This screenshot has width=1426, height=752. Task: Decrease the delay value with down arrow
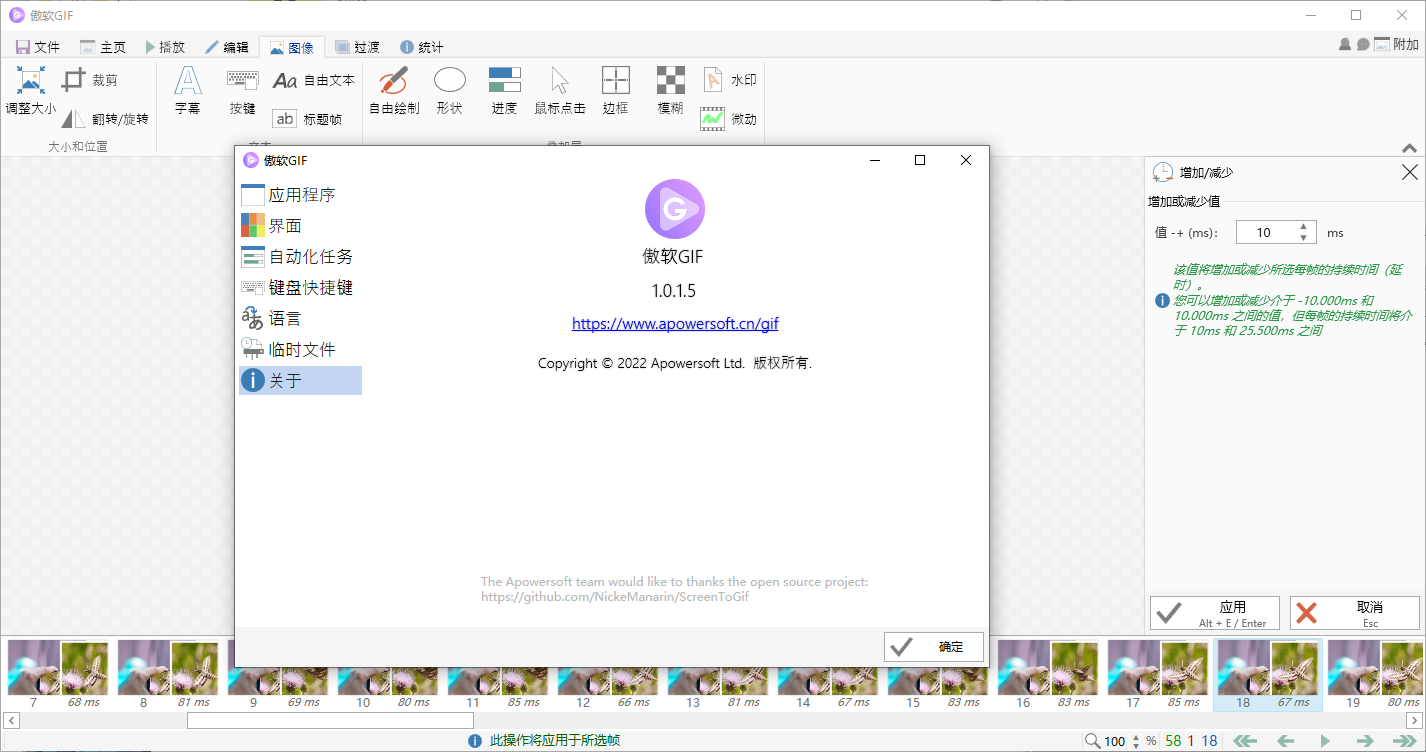[1303, 238]
